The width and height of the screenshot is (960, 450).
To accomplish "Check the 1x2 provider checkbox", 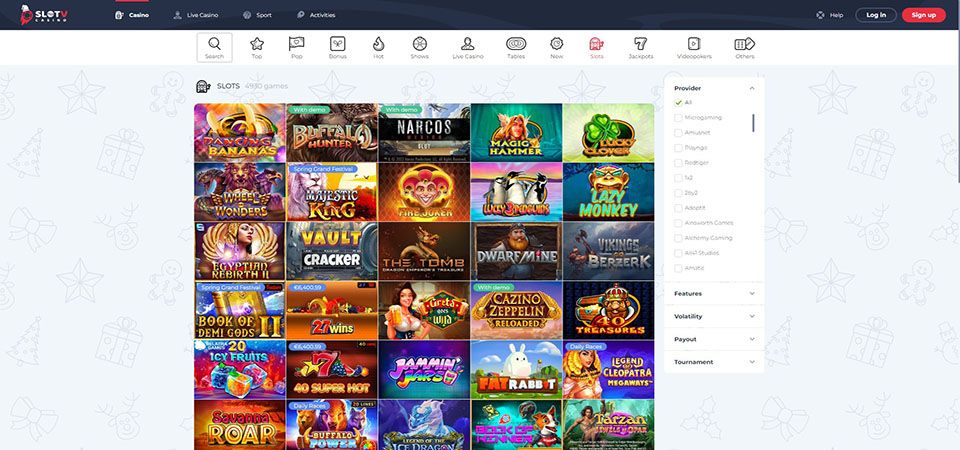I will pos(678,178).
